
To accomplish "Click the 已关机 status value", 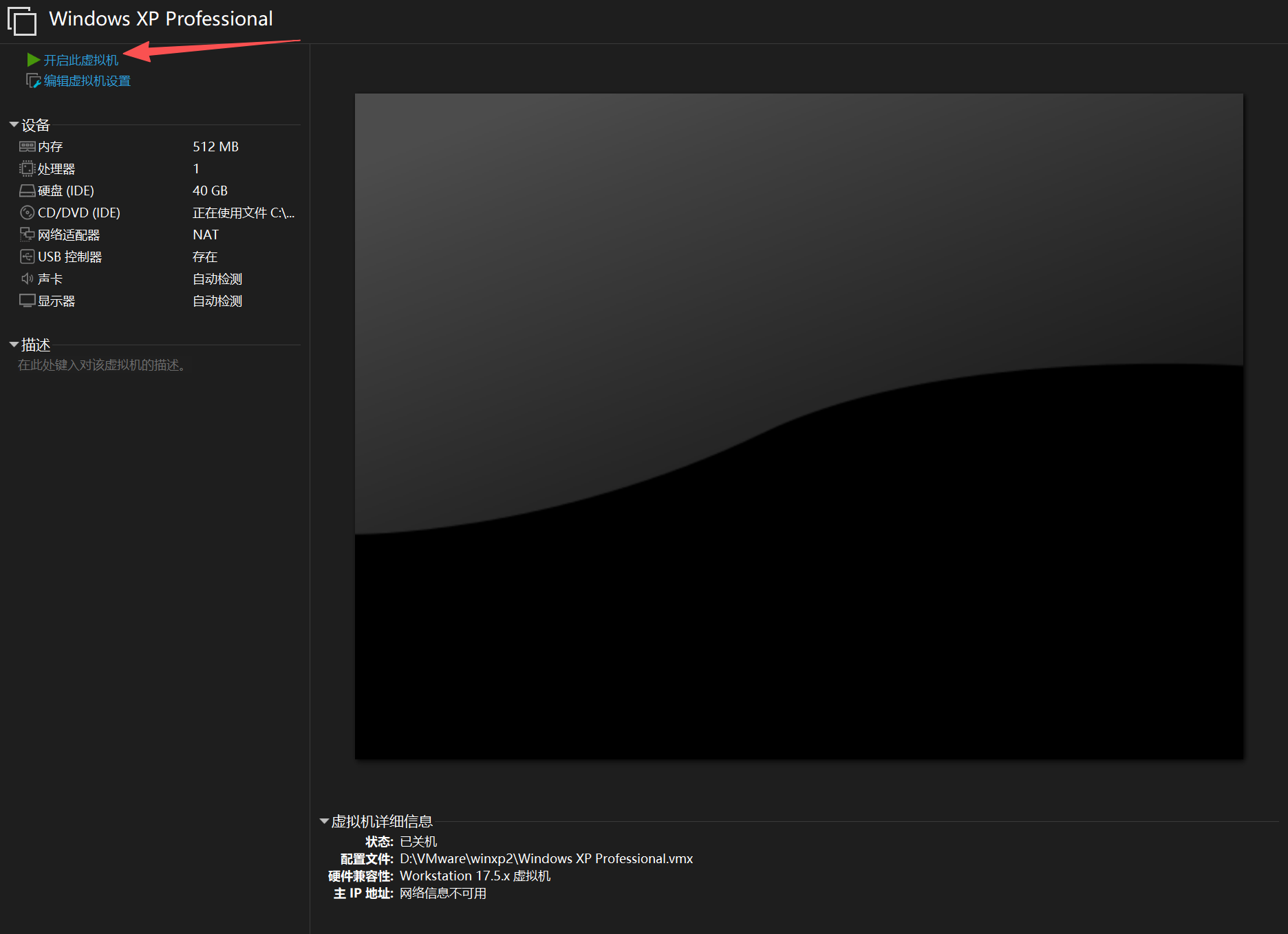I will click(x=418, y=841).
